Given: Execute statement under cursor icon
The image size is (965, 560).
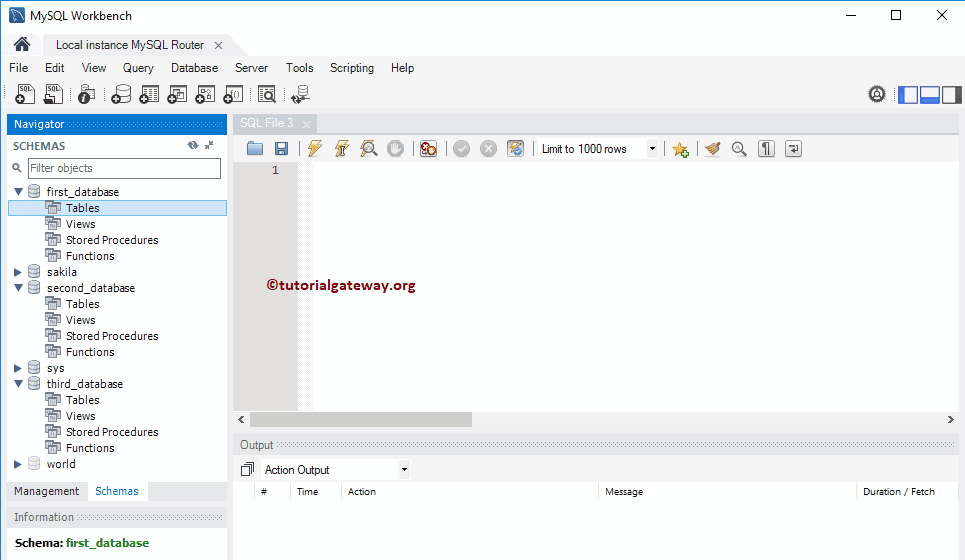Looking at the screenshot, I should 342,148.
